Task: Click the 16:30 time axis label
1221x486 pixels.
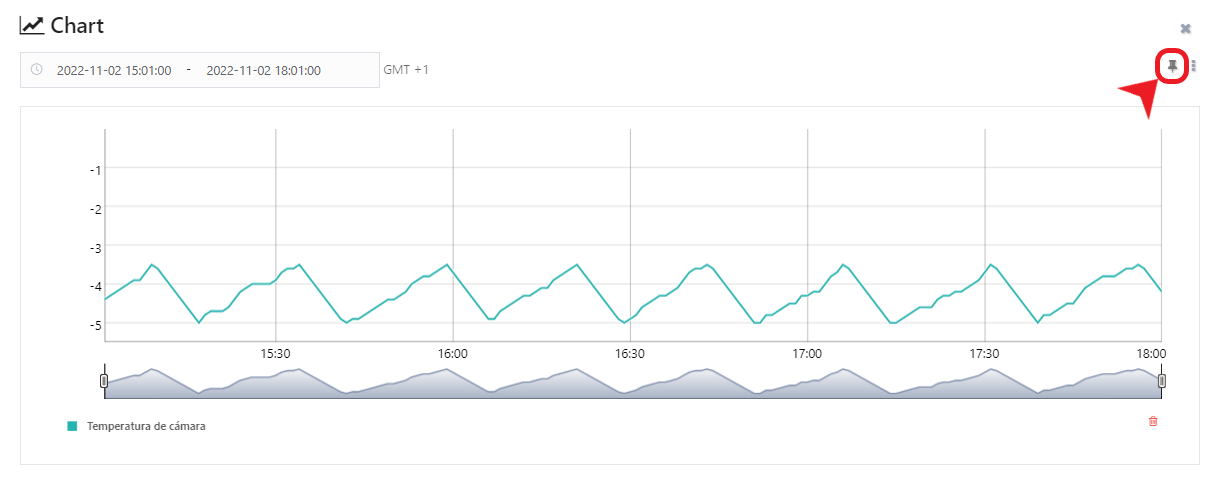Action: [x=630, y=354]
